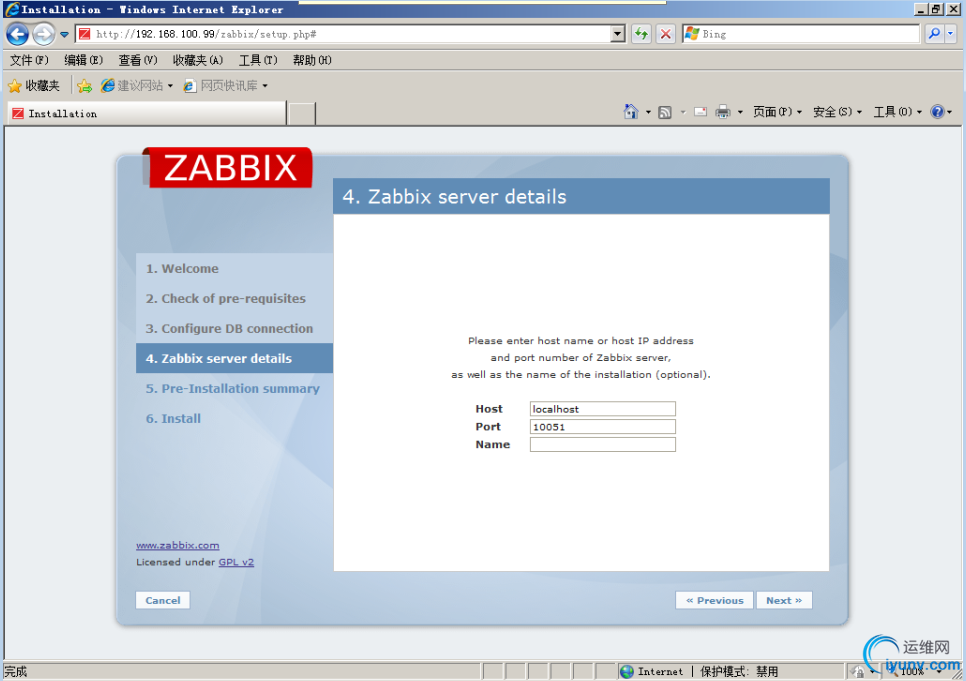Open the 工具(O) command menu
Screen dimensions: 966x681
coord(898,112)
